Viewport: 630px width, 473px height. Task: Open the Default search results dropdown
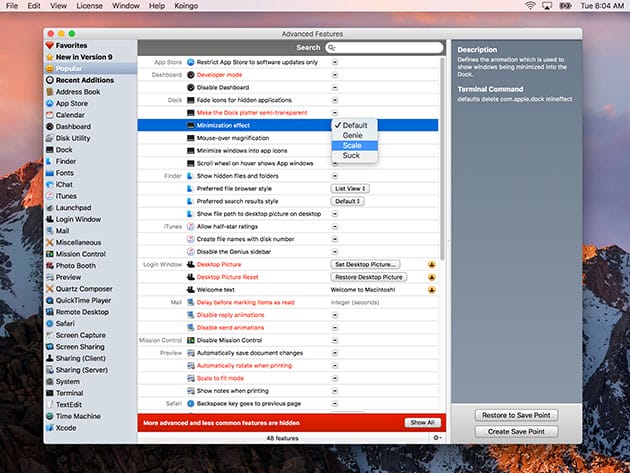click(348, 201)
